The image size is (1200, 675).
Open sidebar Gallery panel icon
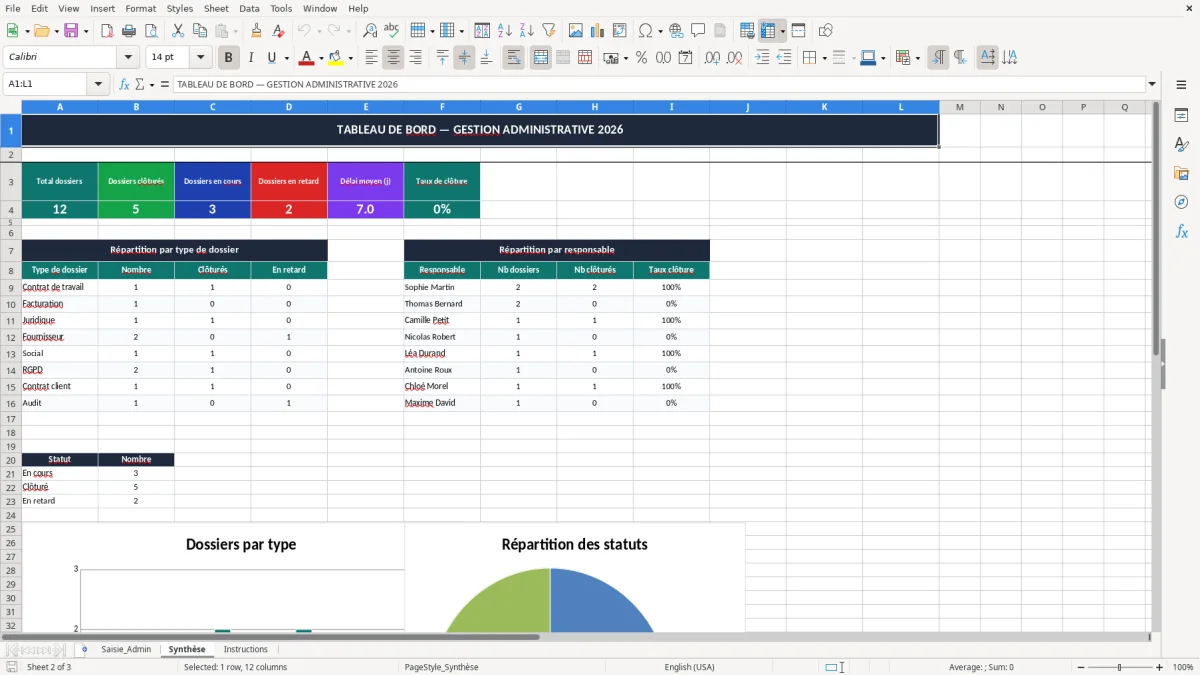1181,173
